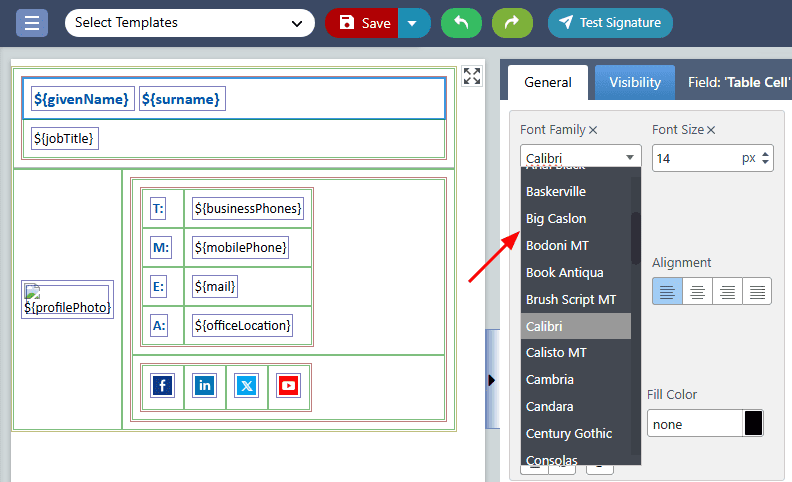This screenshot has height=482, width=792.
Task: Click the undo arrow button
Action: [461, 22]
